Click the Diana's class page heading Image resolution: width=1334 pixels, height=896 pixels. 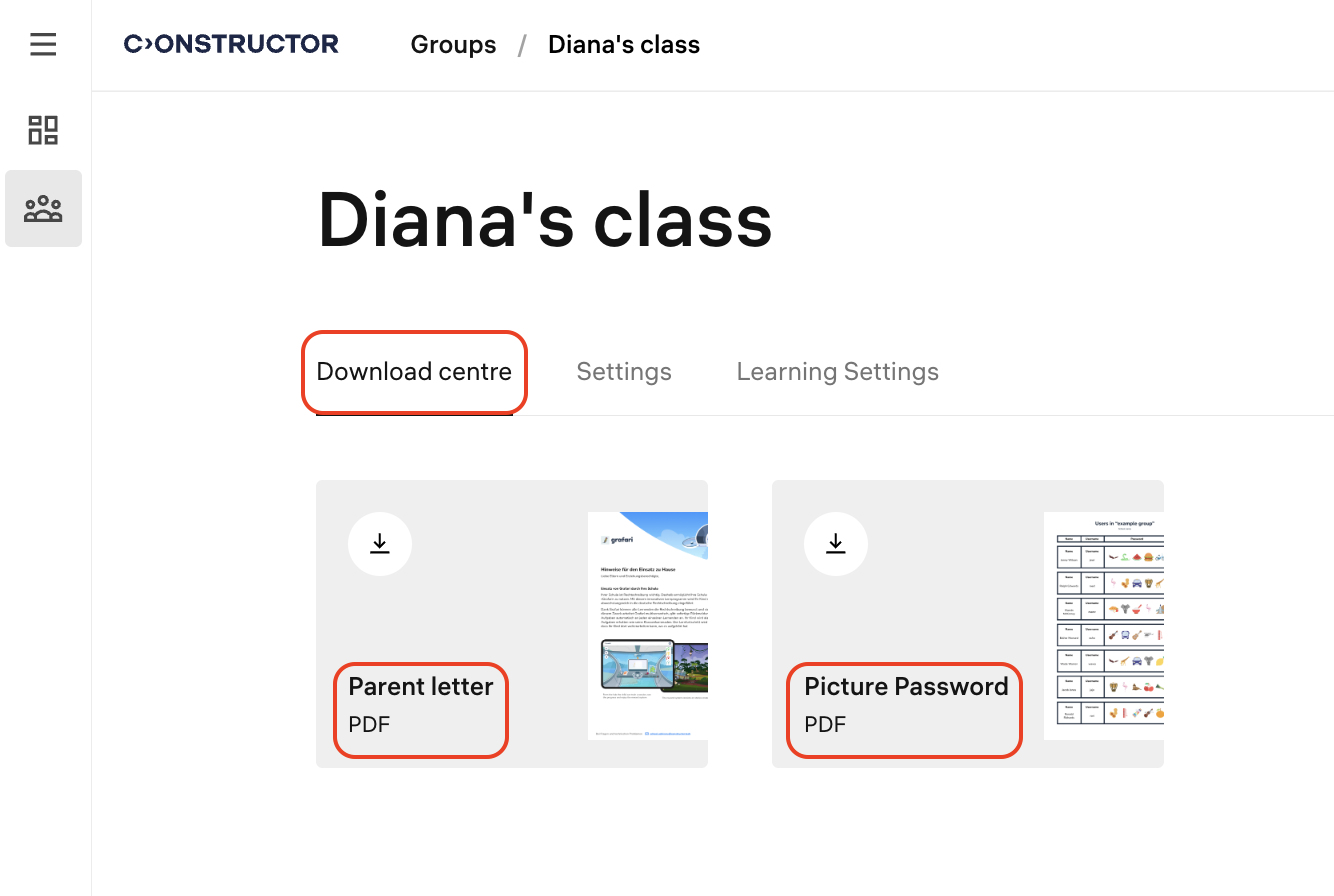click(545, 221)
